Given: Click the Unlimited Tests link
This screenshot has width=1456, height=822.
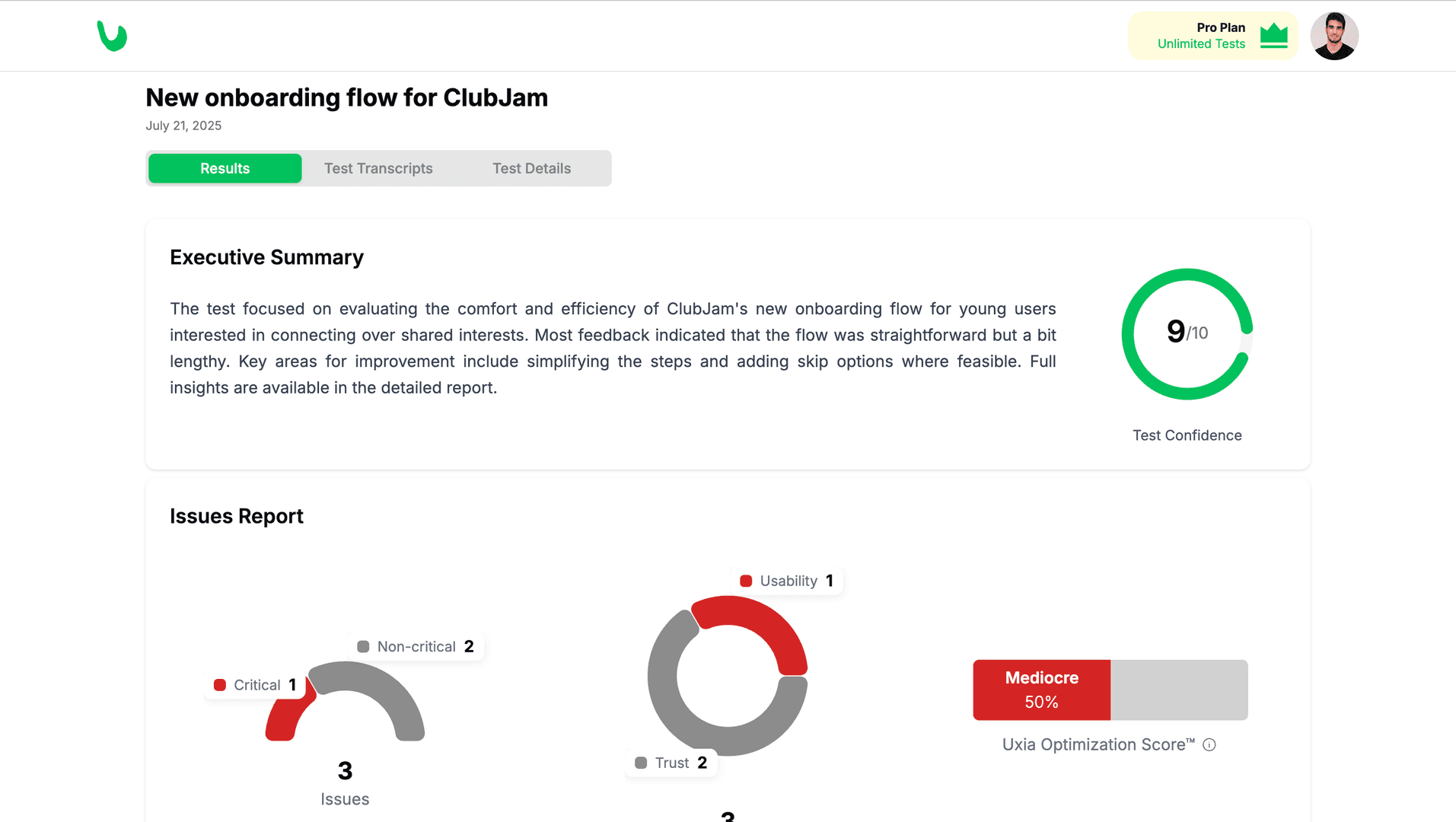Looking at the screenshot, I should (x=1201, y=44).
